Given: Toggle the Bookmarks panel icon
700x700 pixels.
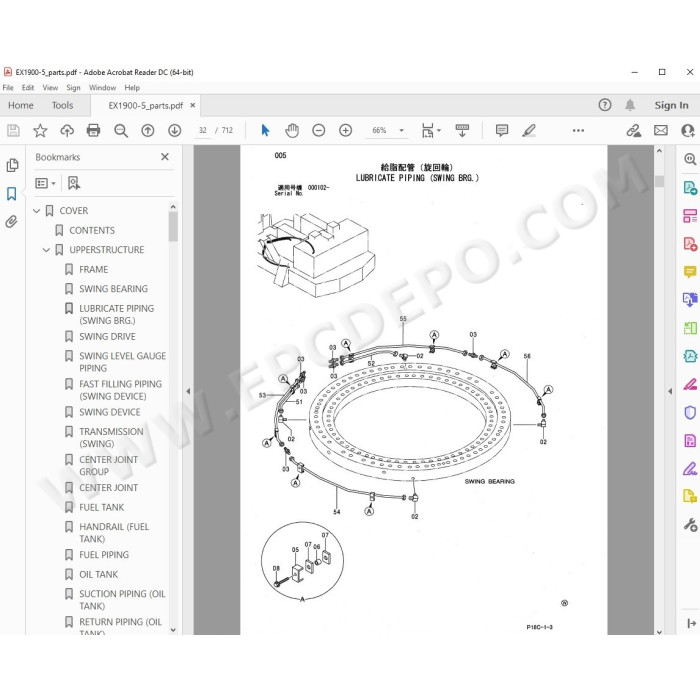Looking at the screenshot, I should point(12,194).
